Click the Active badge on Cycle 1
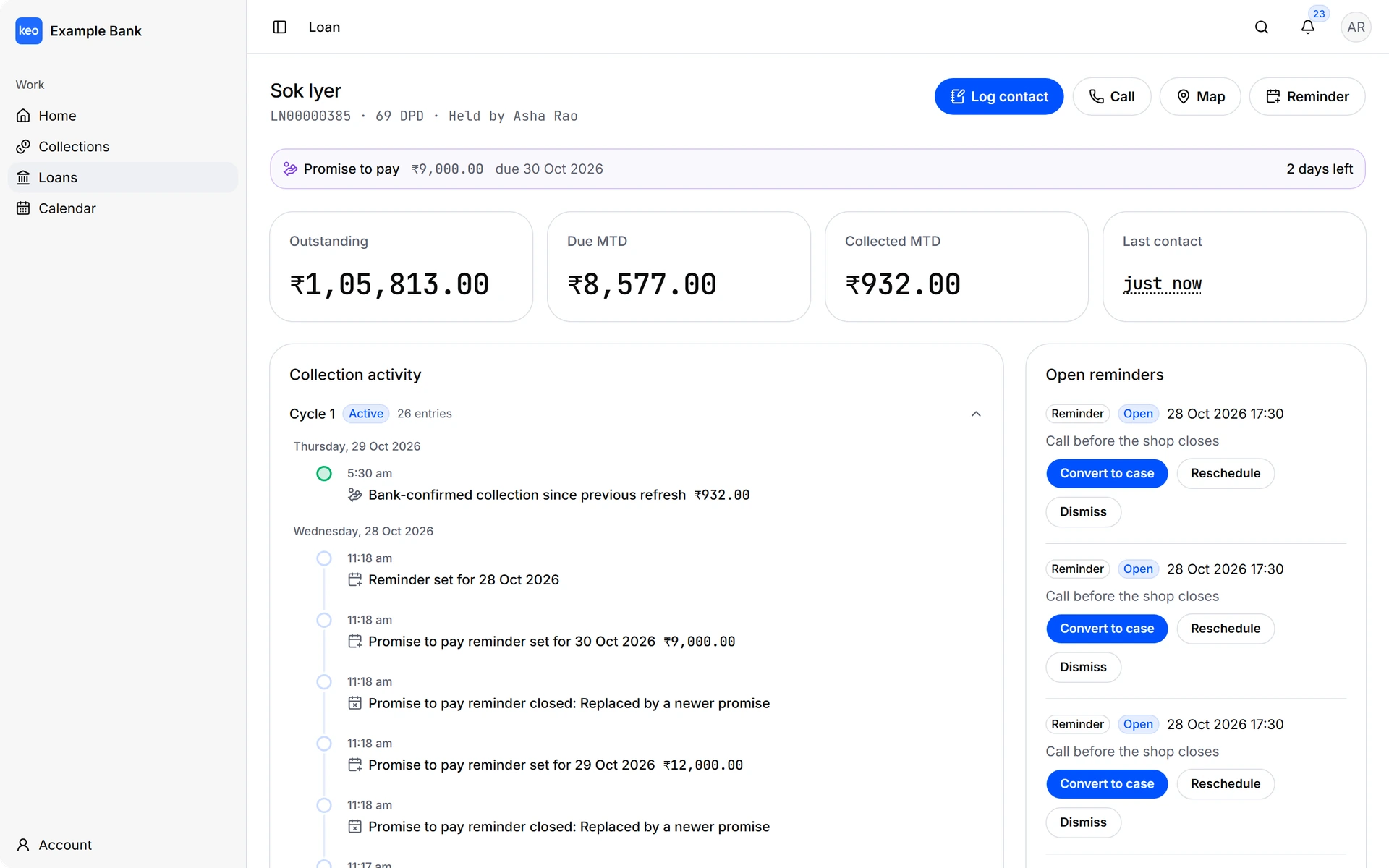This screenshot has width=1389, height=868. (x=366, y=414)
